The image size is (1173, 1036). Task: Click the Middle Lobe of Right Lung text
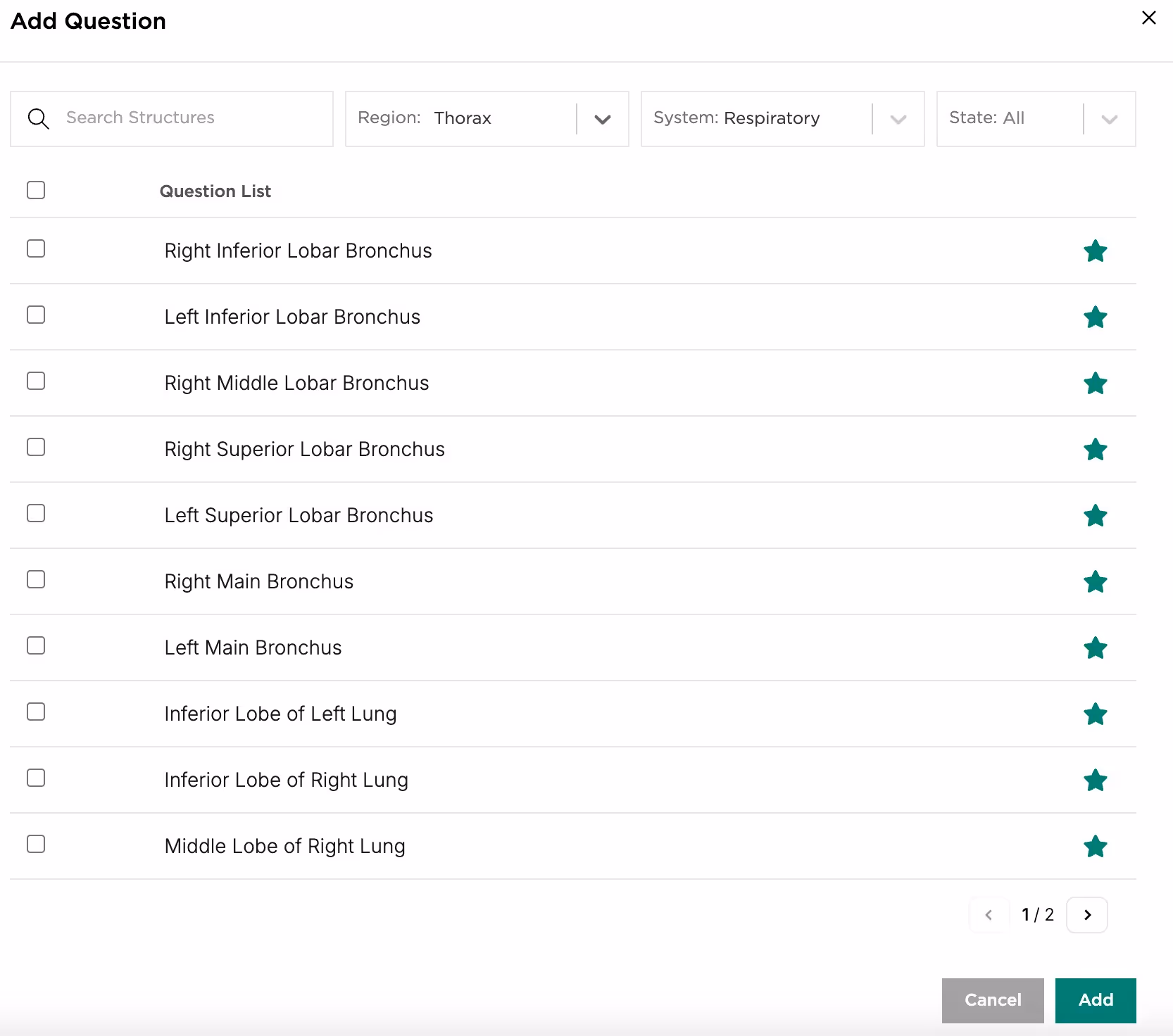pyautogui.click(x=284, y=847)
